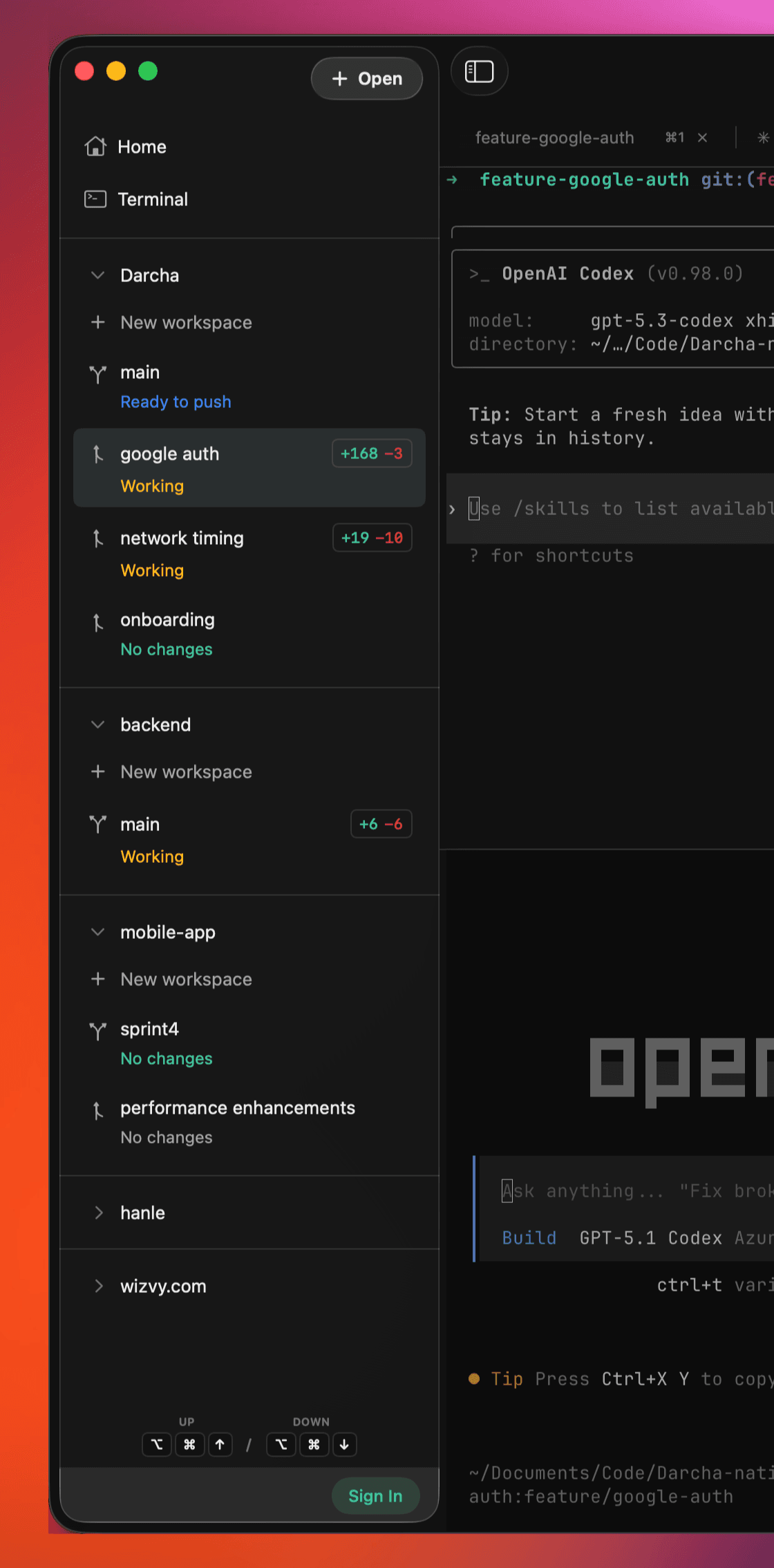Collapse the backend project chevron
The image size is (774, 1568).
click(98, 725)
